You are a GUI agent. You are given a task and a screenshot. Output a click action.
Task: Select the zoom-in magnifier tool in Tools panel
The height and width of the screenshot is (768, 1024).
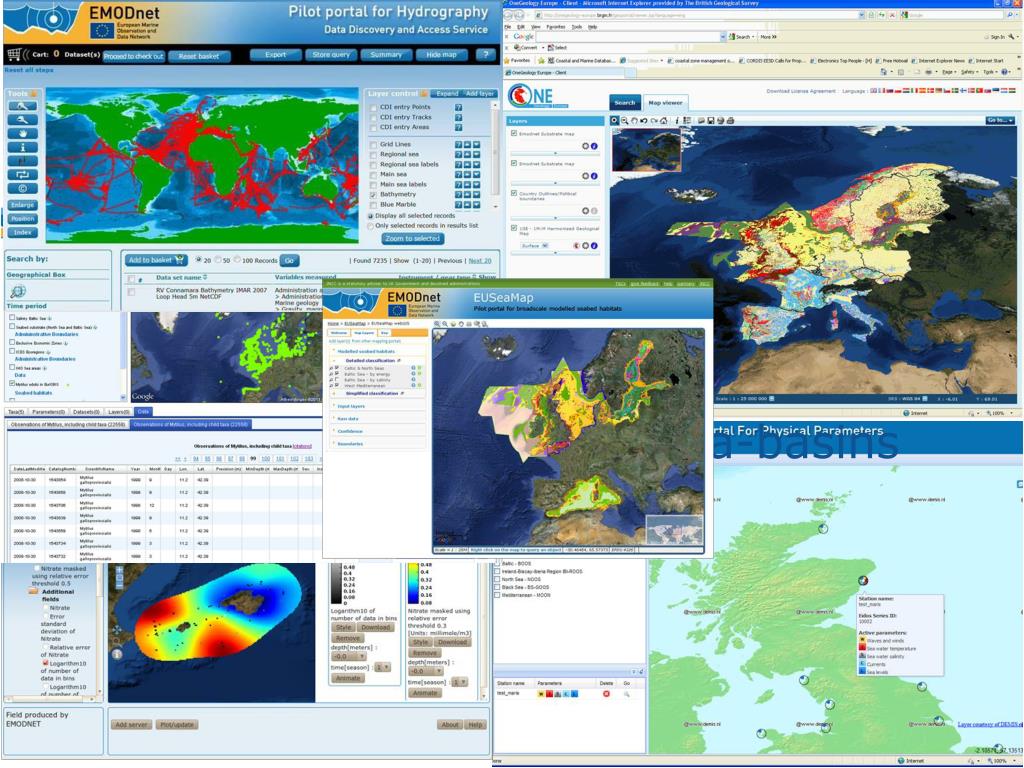coord(22,106)
